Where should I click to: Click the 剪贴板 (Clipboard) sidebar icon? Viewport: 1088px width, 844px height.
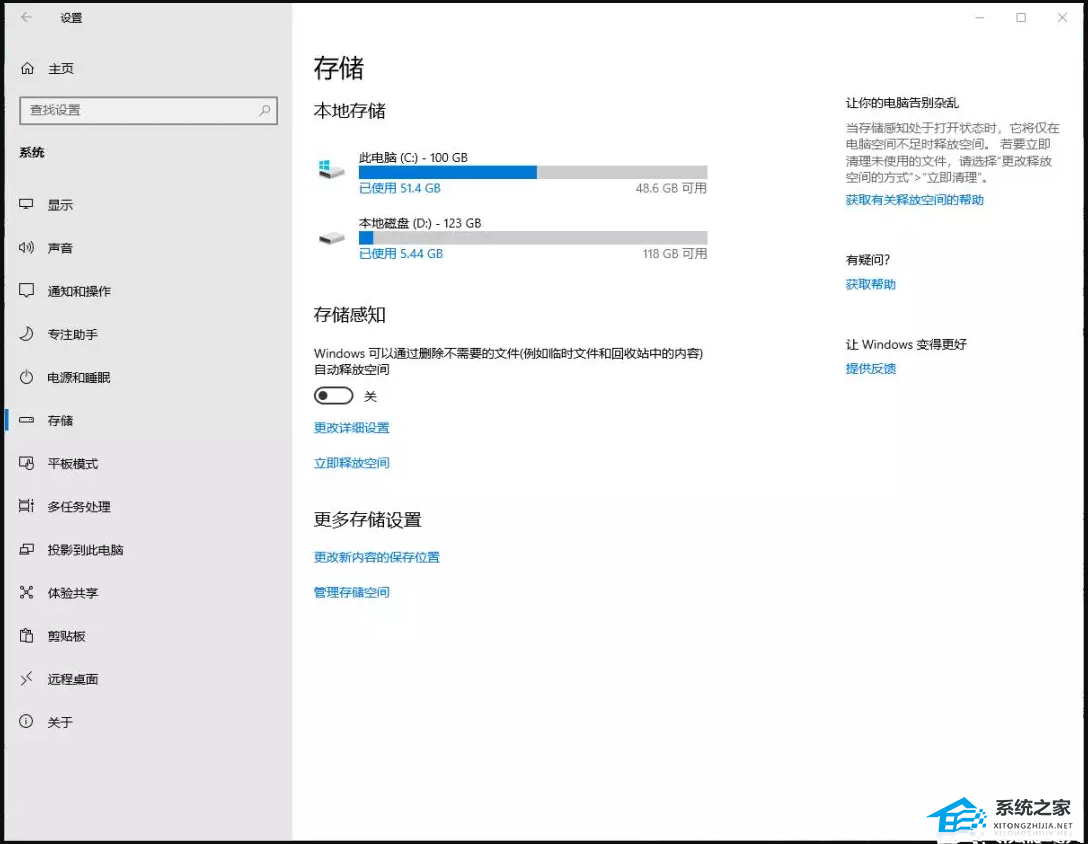point(58,635)
